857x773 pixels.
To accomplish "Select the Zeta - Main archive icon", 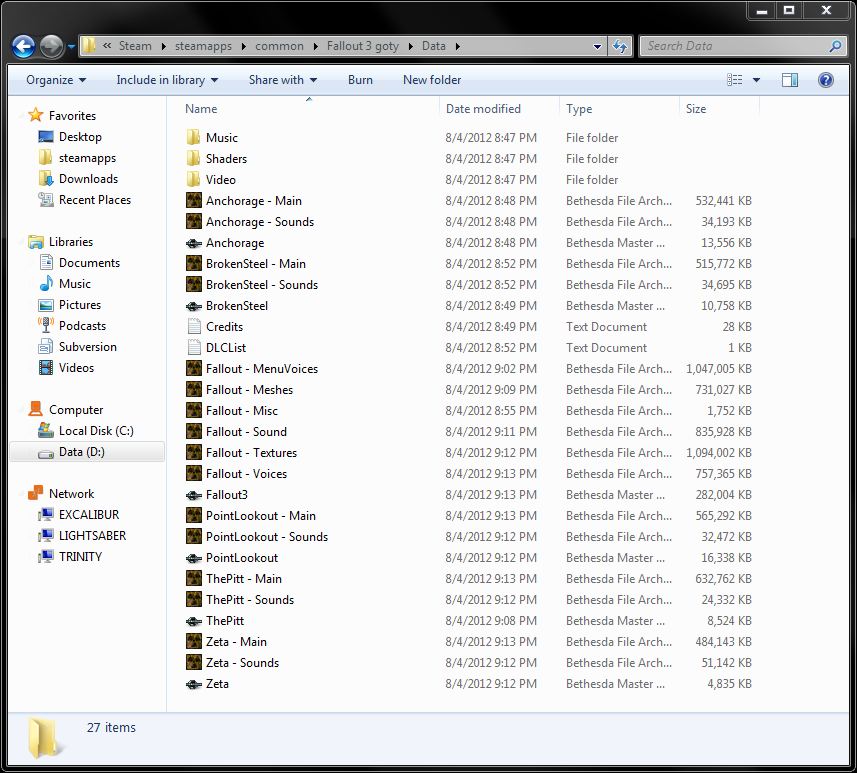I will click(193, 641).
